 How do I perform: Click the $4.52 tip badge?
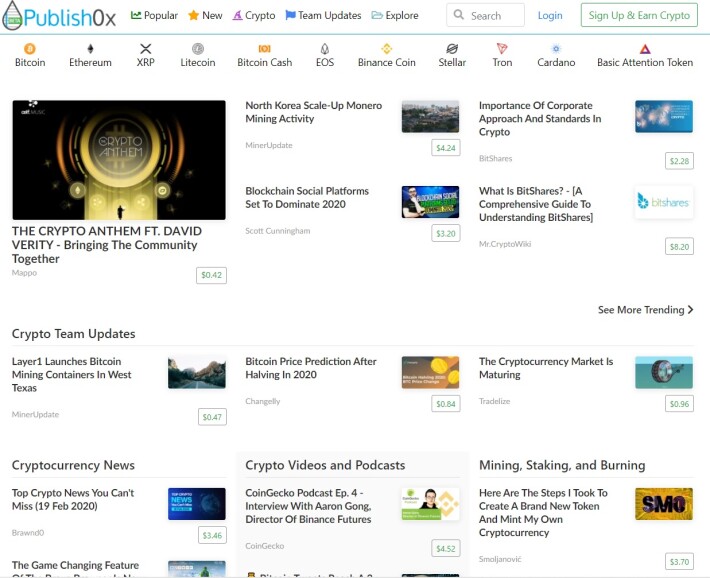(446, 549)
